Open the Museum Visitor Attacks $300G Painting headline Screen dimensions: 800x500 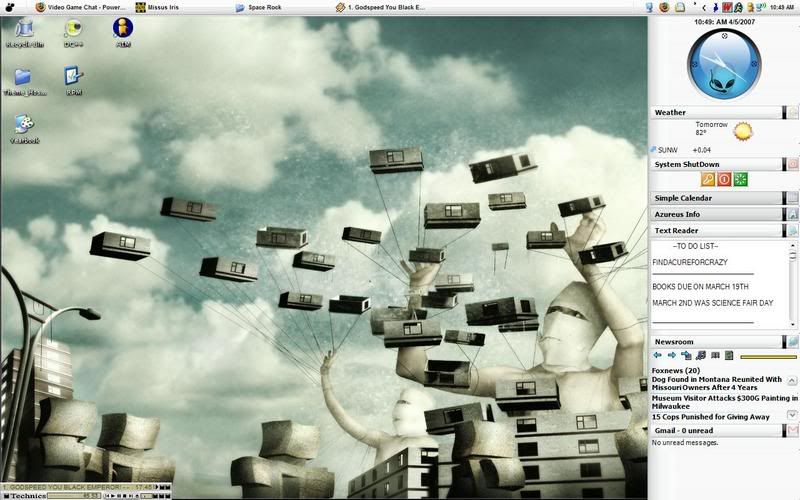tap(724, 402)
